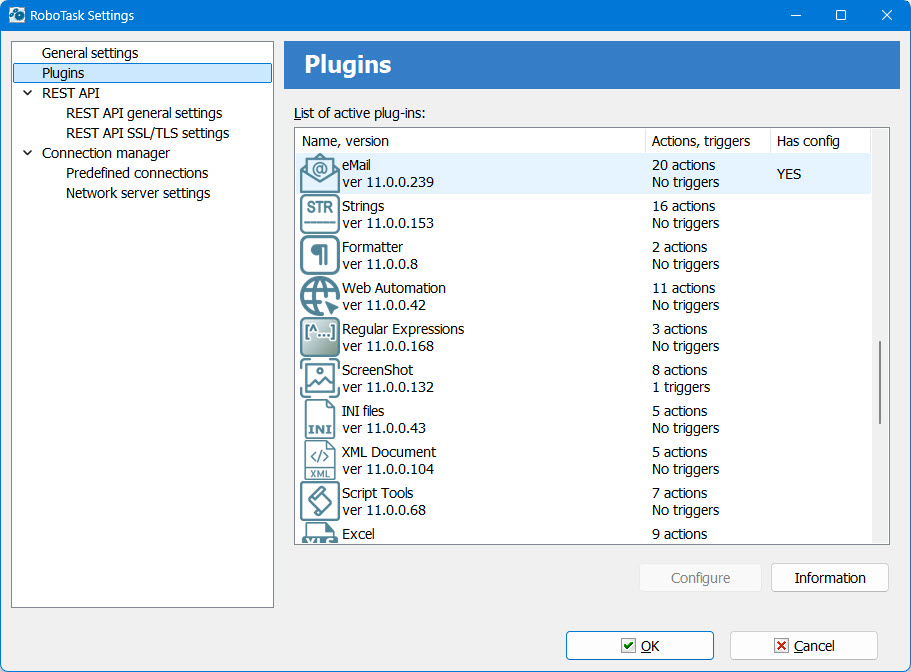The width and height of the screenshot is (911, 672).
Task: Click '7 actions' in Script Tools row
Action: 679,493
